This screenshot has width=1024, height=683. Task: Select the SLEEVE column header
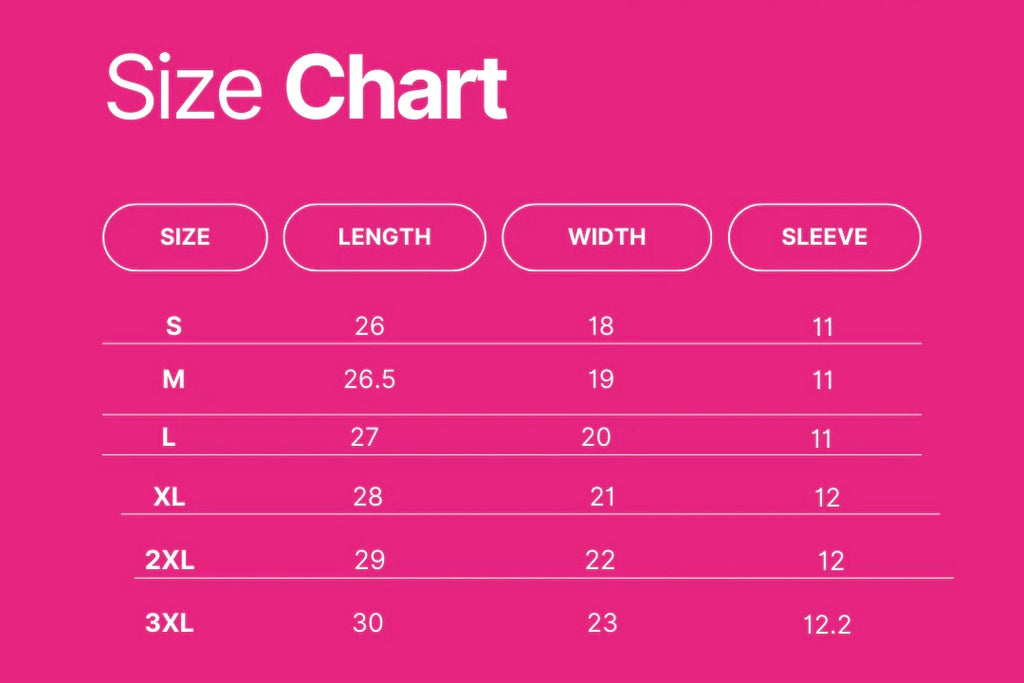point(824,237)
